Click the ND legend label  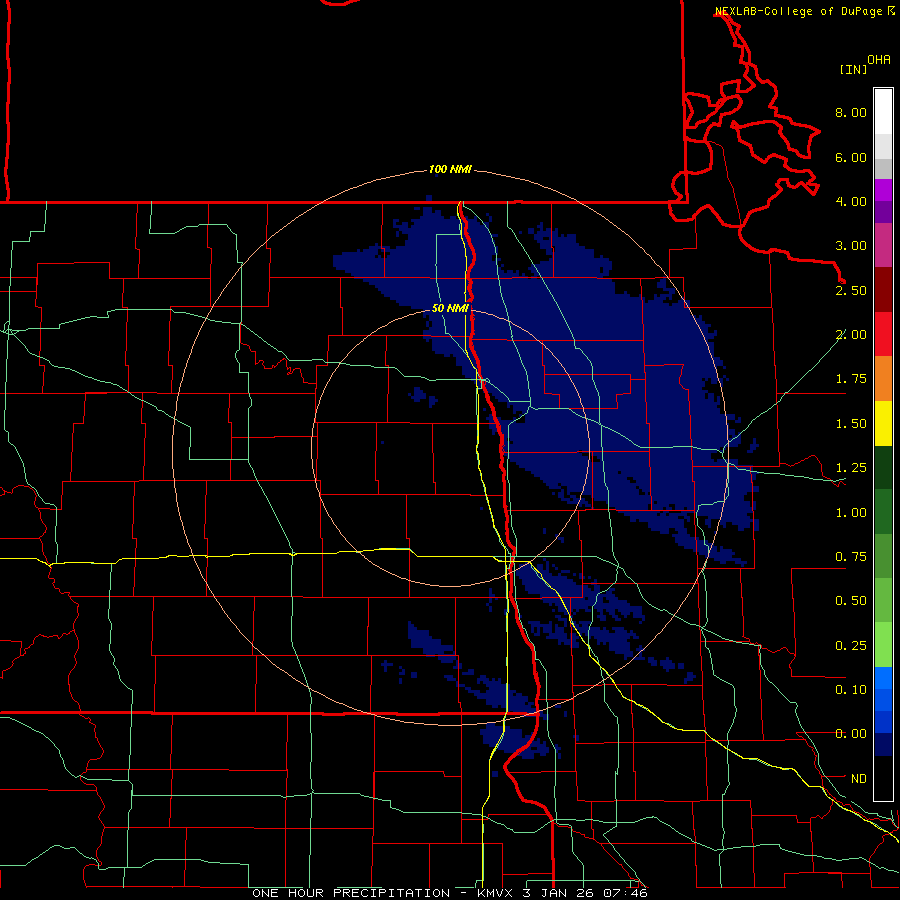pos(859,779)
